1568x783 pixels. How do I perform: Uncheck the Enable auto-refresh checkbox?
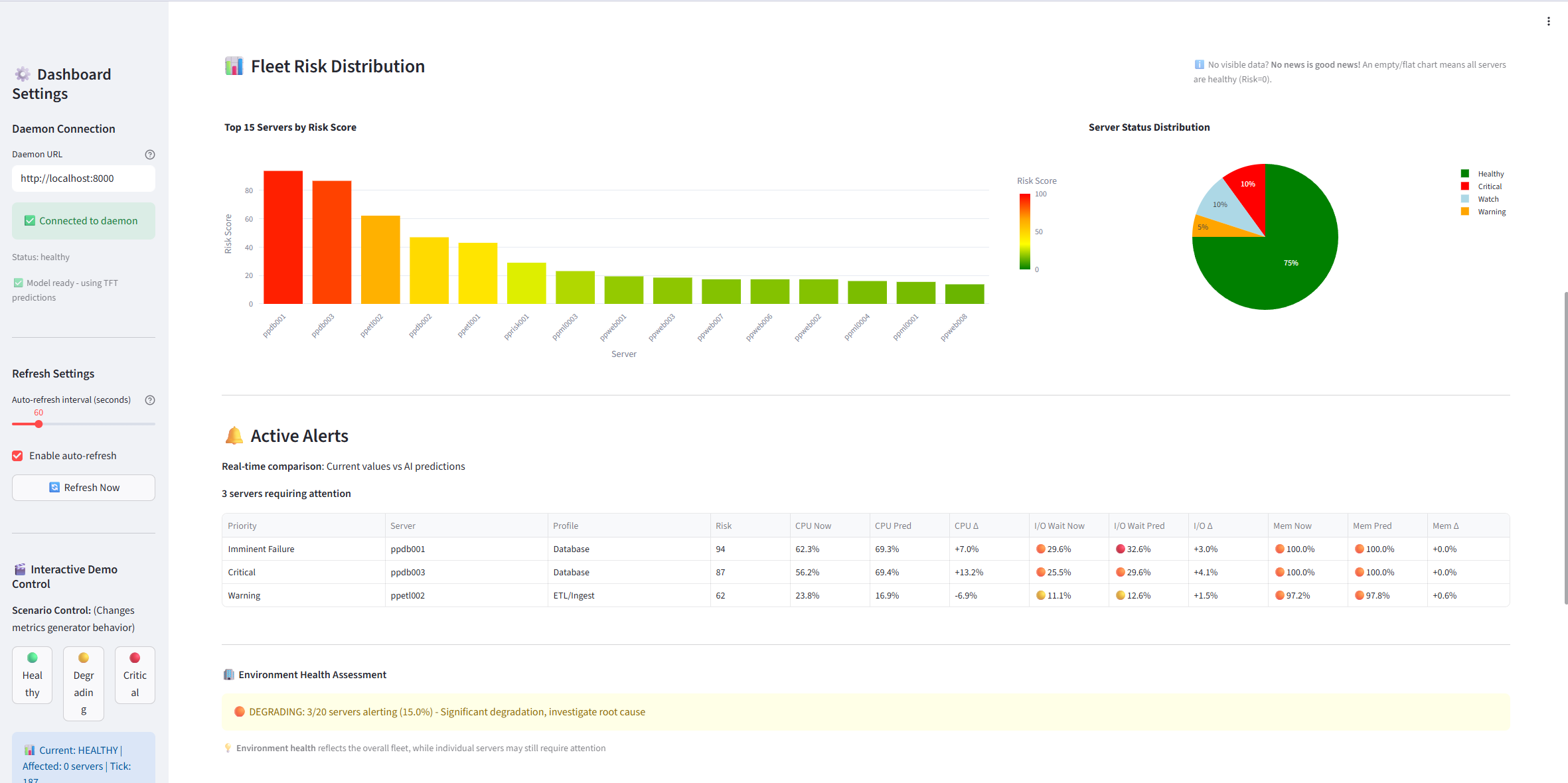coord(17,455)
